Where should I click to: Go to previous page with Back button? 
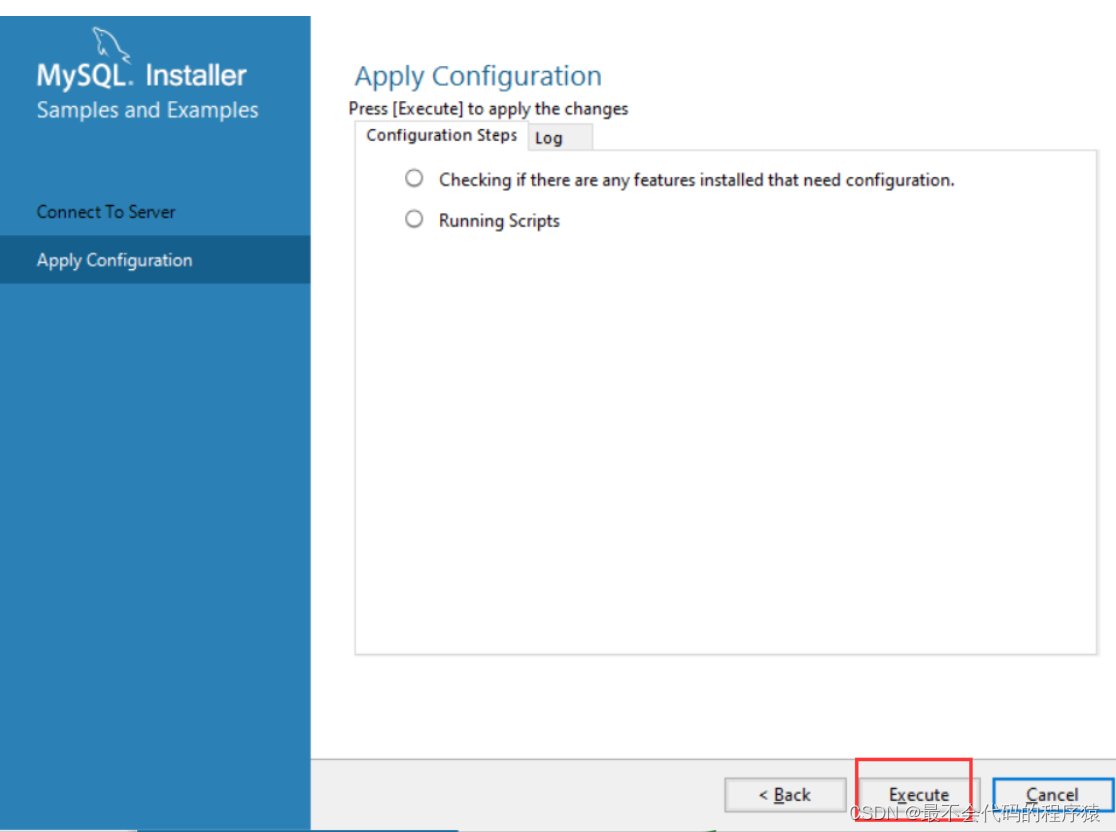point(784,795)
